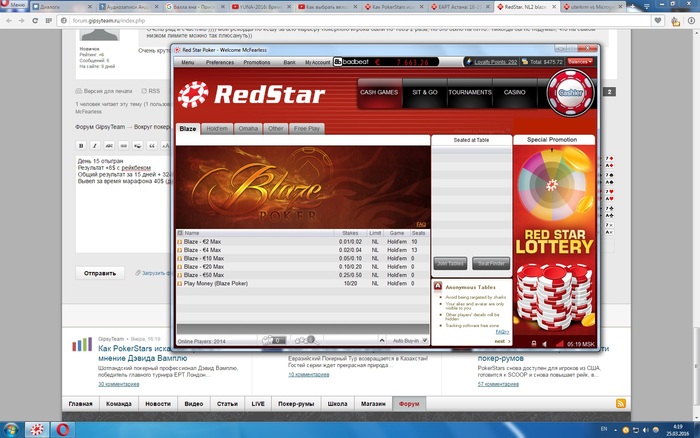Select the Blaze tab
This screenshot has width=700, height=438.
pos(188,129)
